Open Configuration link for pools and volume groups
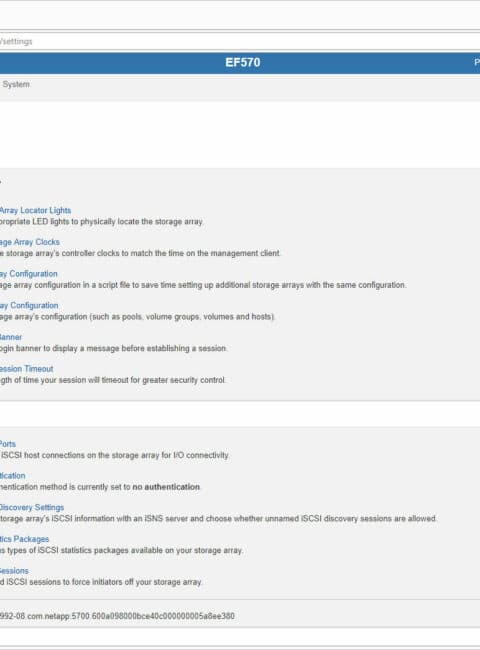 click(x=29, y=305)
